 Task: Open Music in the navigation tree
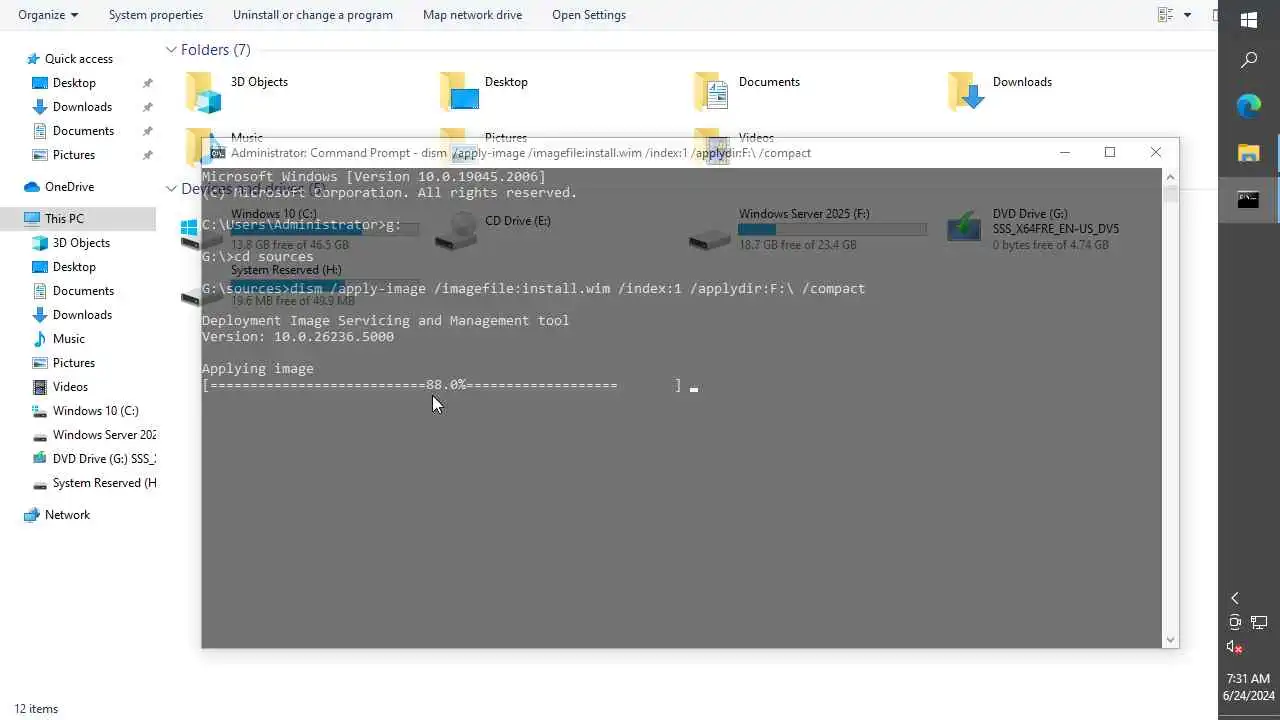click(69, 339)
